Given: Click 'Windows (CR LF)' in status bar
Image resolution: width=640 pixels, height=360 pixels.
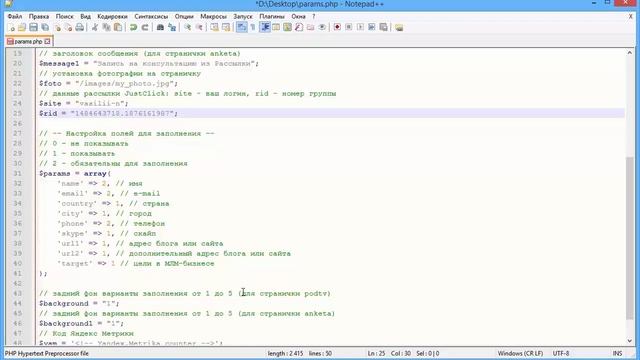Looking at the screenshot, I should (x=520, y=353).
